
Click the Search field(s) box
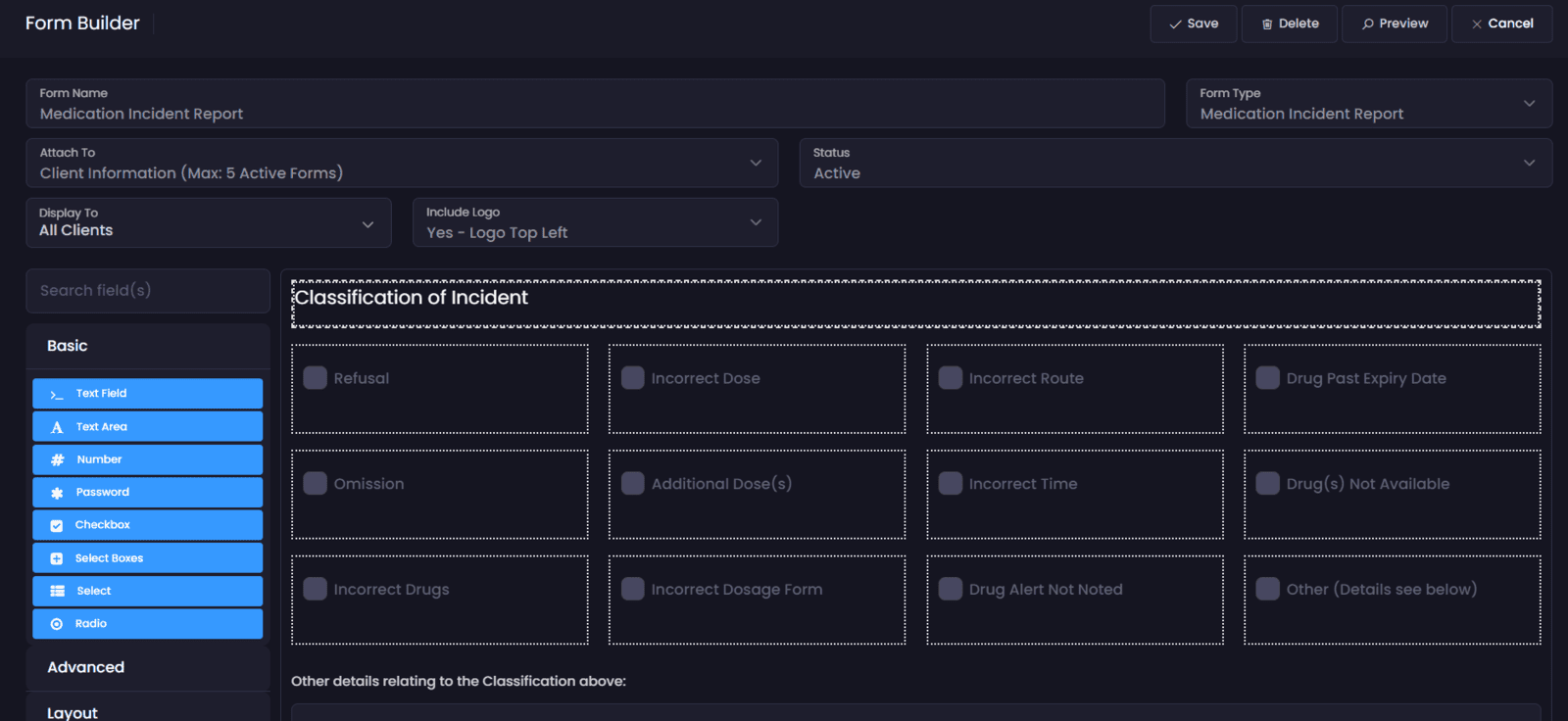pos(148,291)
